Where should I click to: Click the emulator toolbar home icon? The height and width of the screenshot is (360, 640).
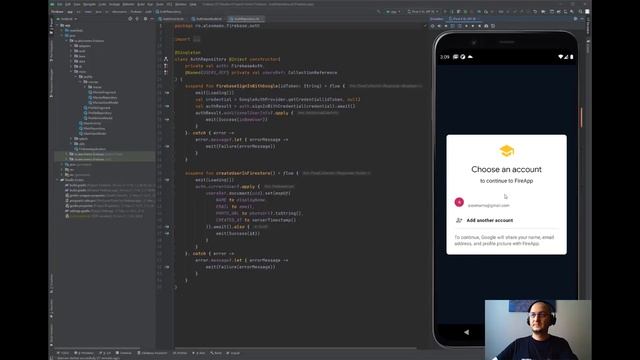click(x=473, y=26)
